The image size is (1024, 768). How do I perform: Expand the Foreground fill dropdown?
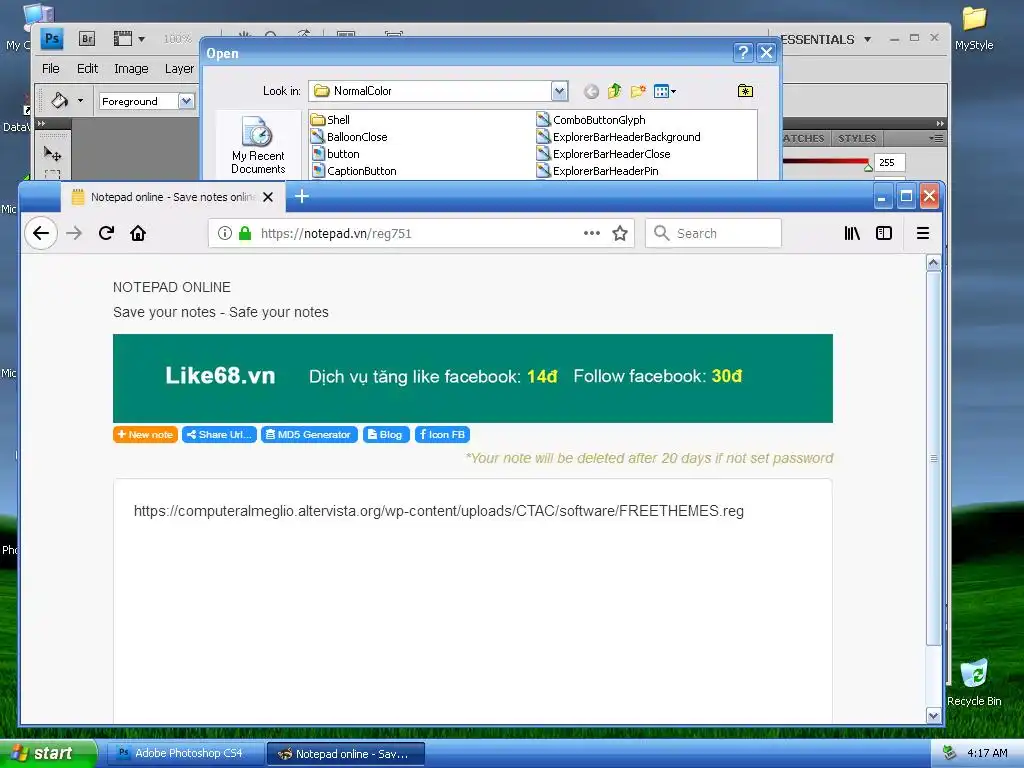(x=186, y=101)
